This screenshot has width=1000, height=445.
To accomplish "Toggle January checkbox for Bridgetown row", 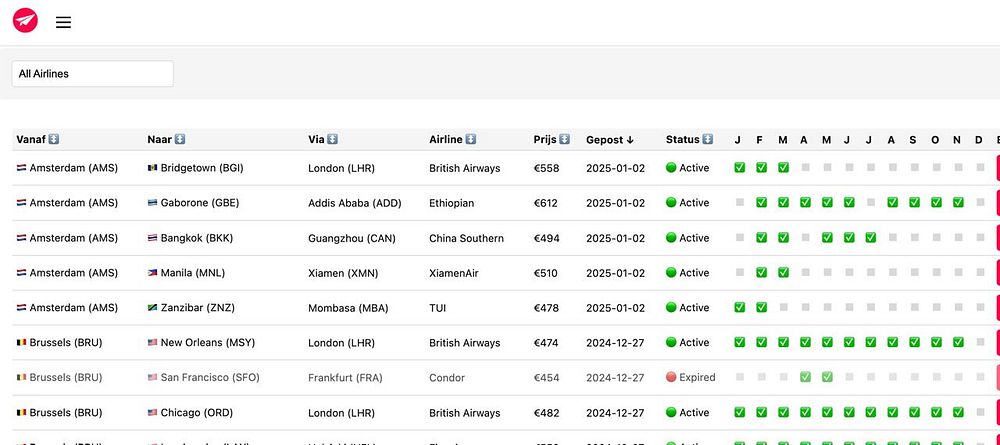I will [x=739, y=168].
